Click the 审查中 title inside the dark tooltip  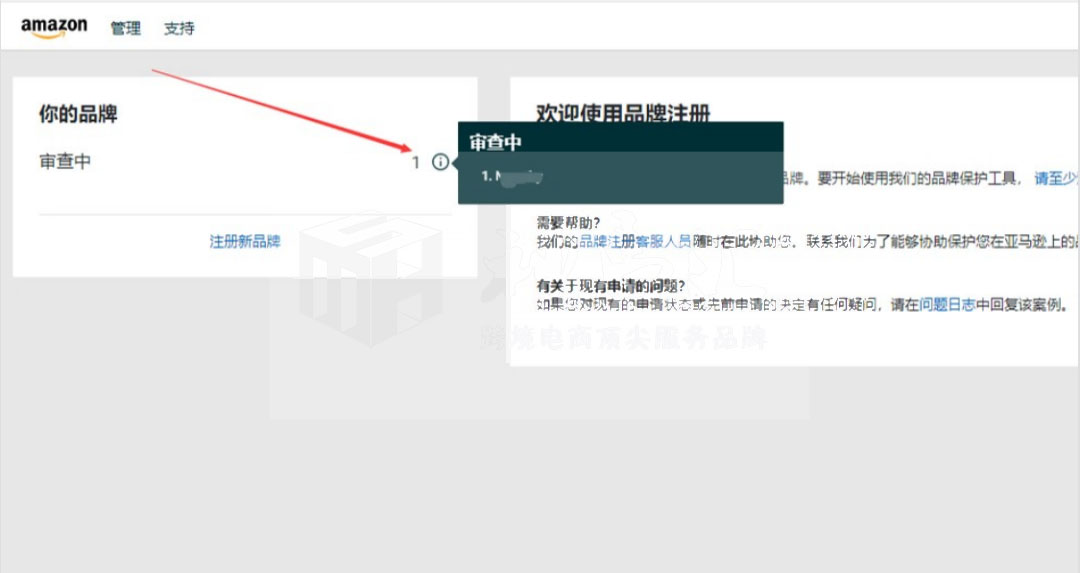tap(496, 142)
